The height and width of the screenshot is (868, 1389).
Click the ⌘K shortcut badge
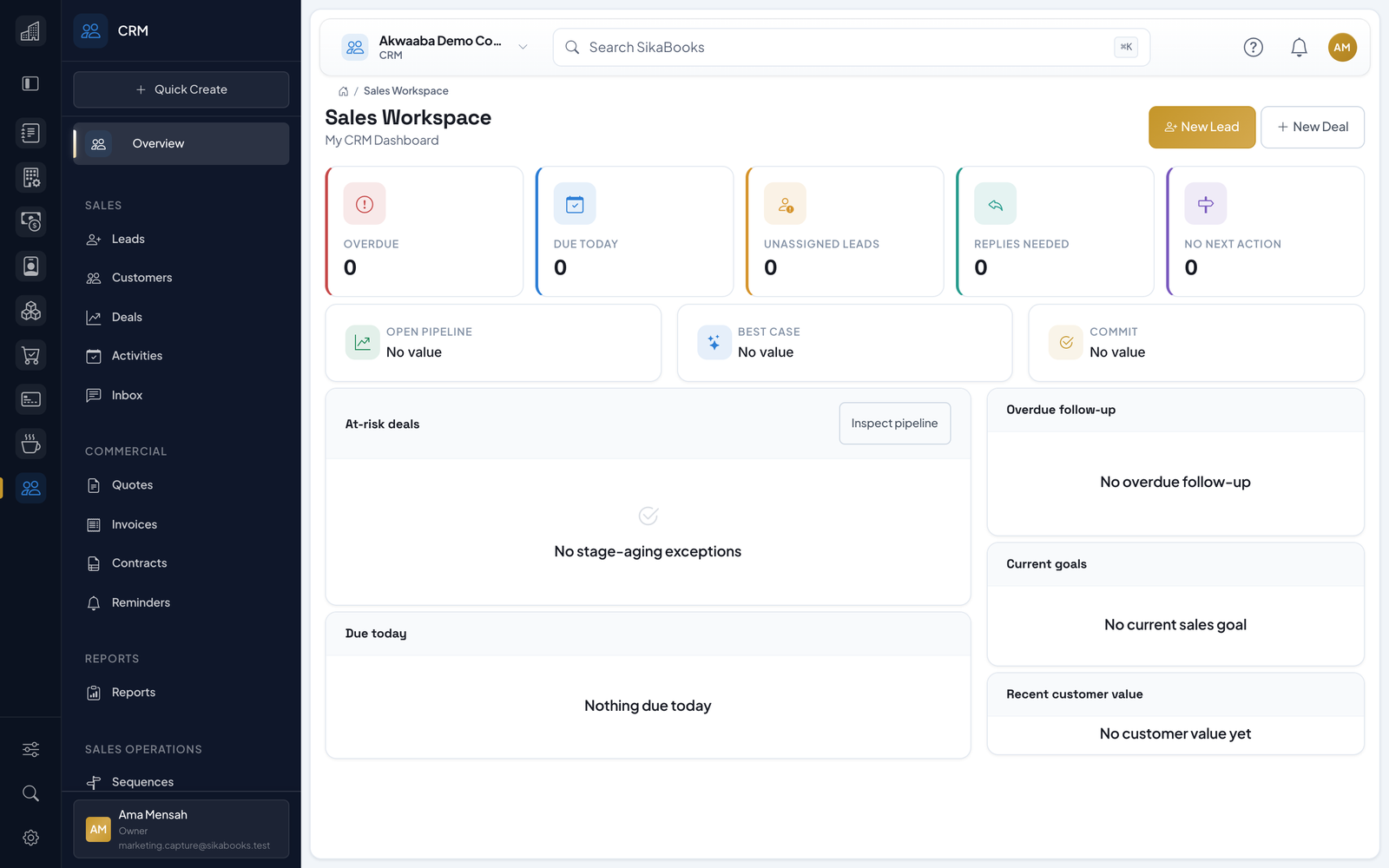1126,47
